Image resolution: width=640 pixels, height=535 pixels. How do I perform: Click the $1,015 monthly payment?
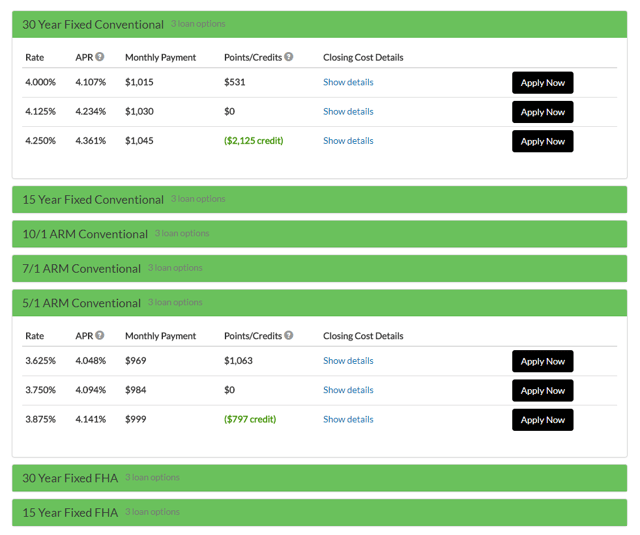click(x=139, y=82)
